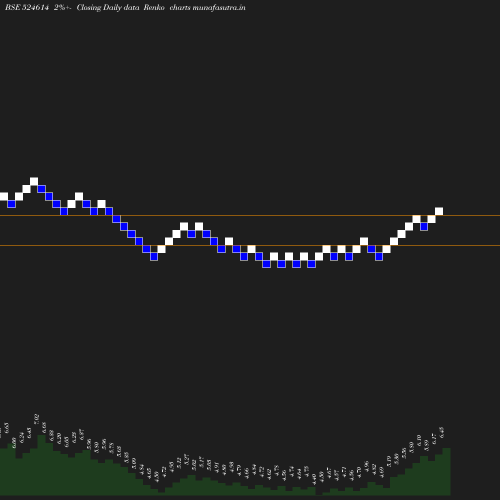
Task: Click the 6.10 value label
Action: pos(419,440)
